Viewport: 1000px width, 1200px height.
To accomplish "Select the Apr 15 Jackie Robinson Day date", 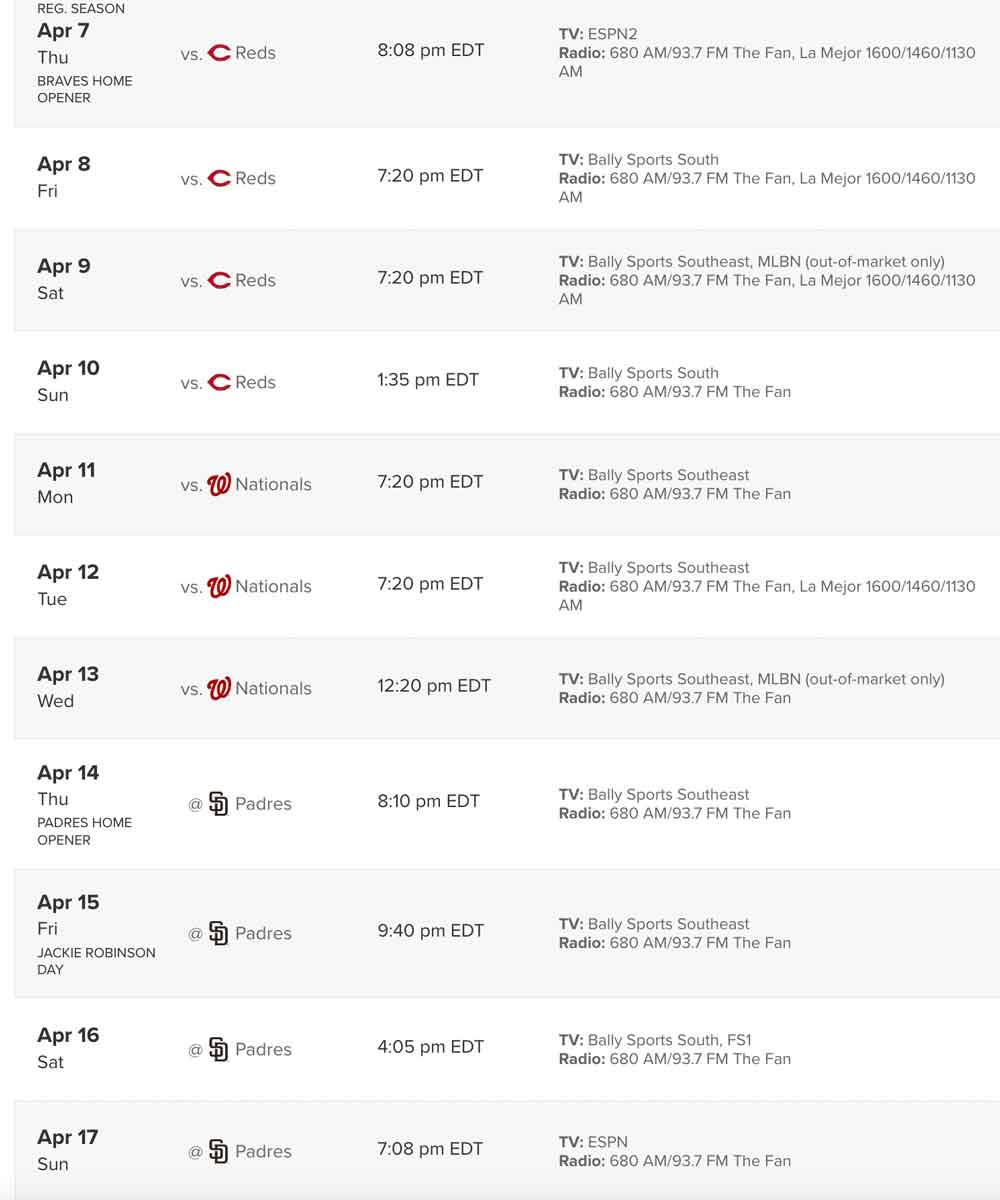I will tap(68, 903).
